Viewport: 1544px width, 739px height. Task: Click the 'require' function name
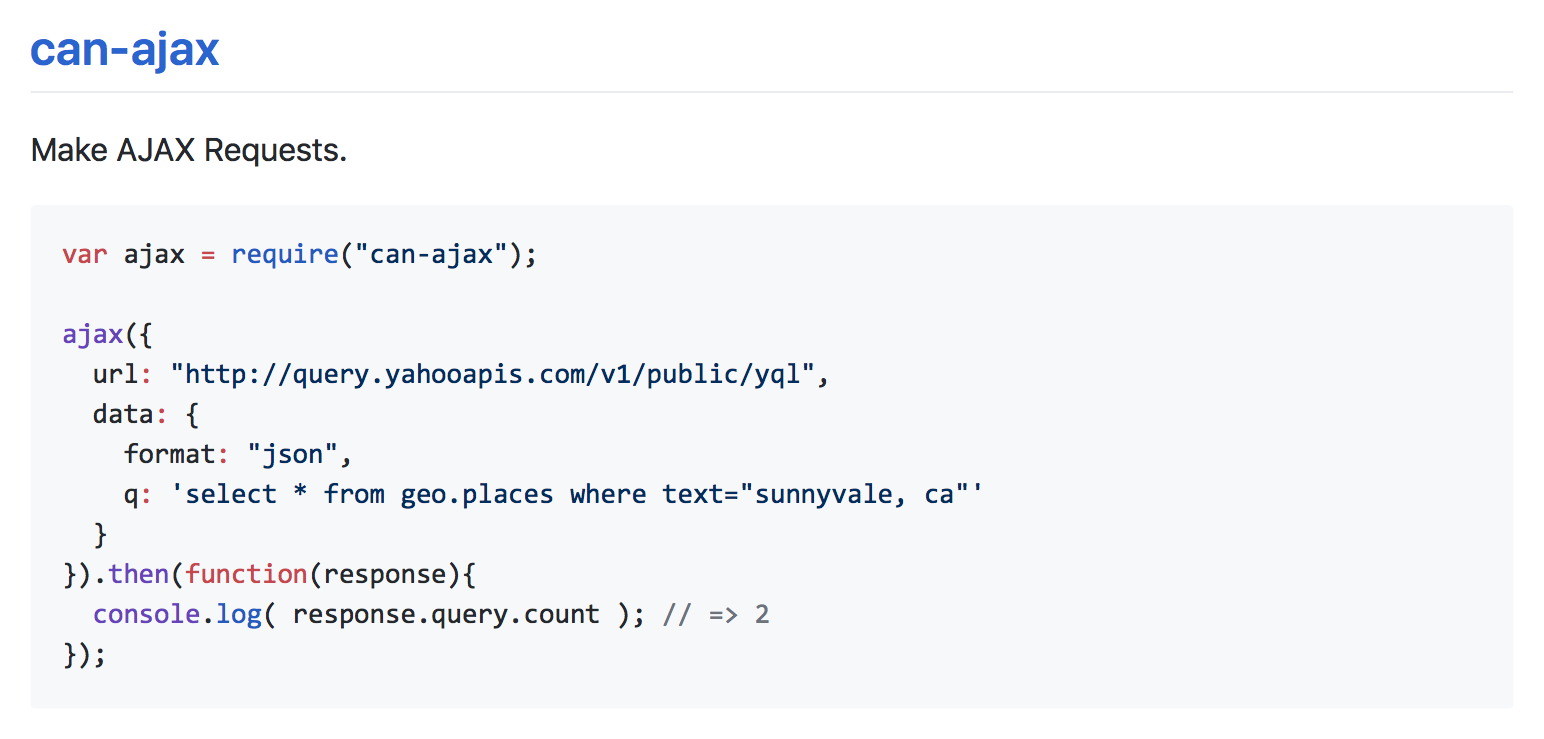coord(285,254)
